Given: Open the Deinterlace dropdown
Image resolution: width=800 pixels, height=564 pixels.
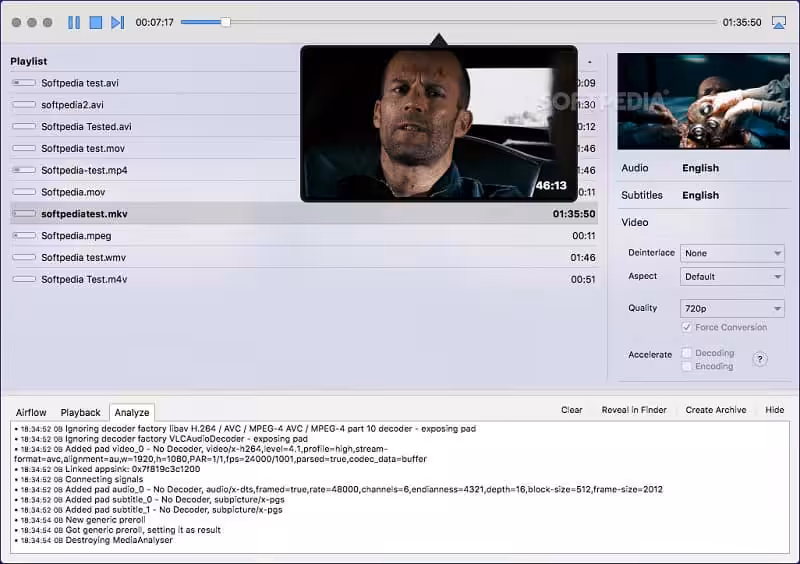Looking at the screenshot, I should (732, 253).
